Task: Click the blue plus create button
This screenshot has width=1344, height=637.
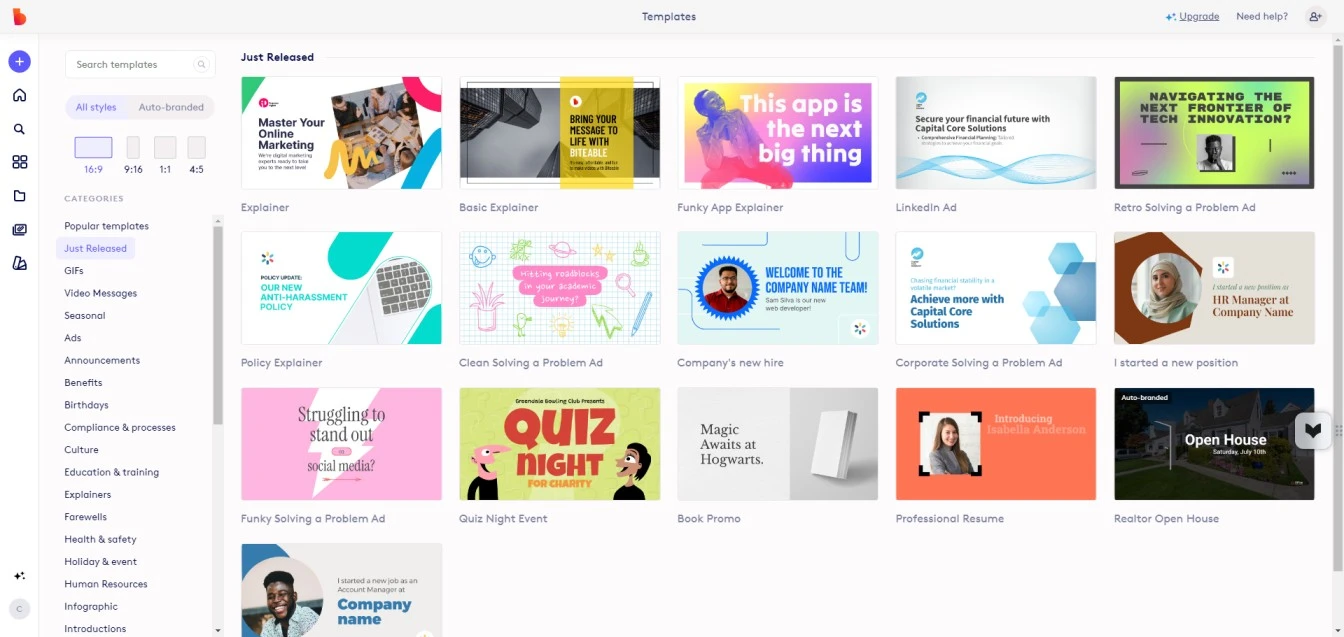Action: point(19,62)
